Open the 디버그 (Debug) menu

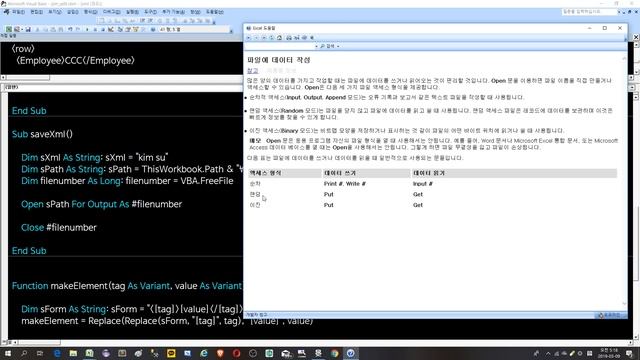click(111, 12)
